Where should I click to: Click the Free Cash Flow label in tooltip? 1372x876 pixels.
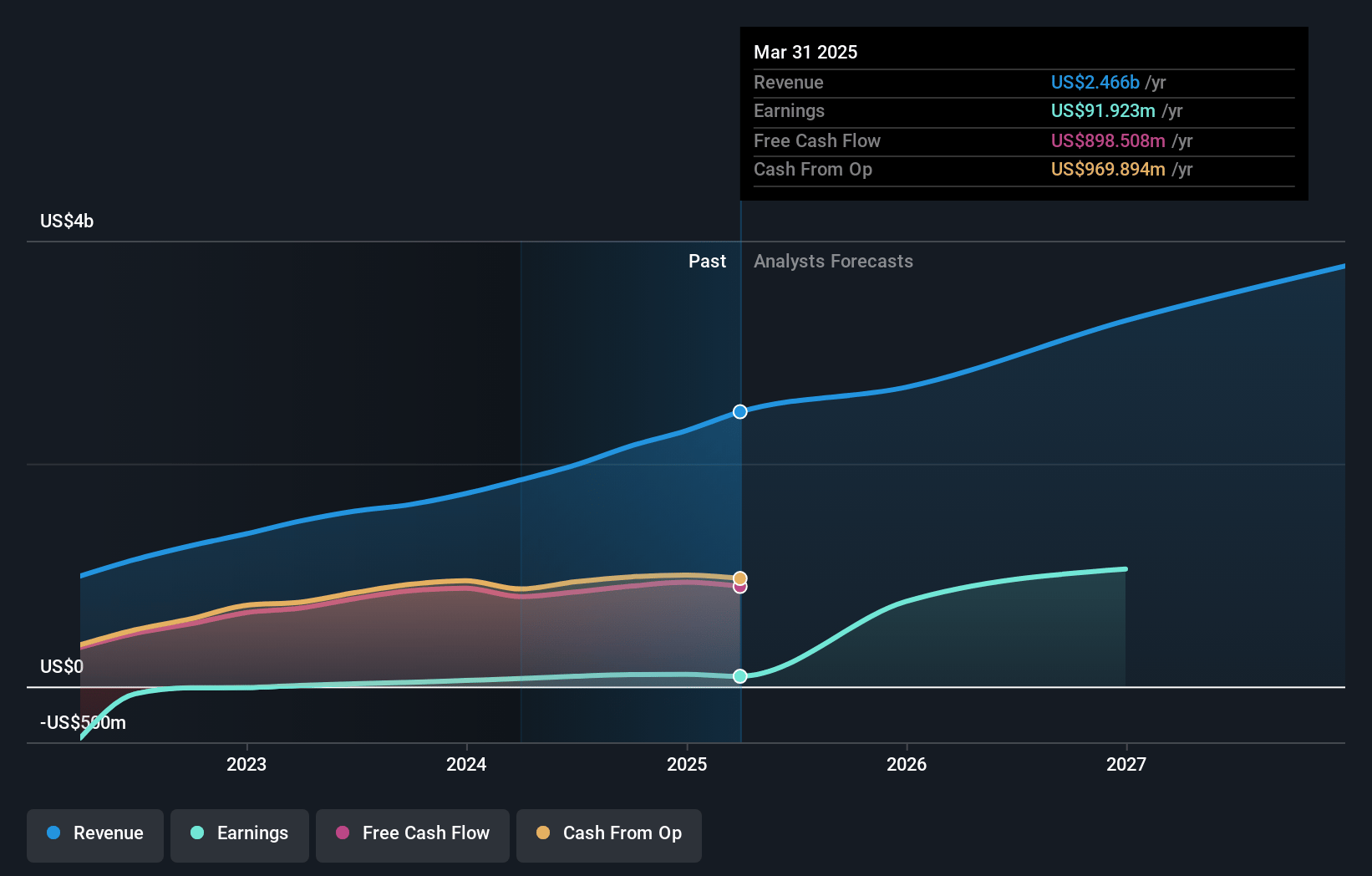(816, 141)
